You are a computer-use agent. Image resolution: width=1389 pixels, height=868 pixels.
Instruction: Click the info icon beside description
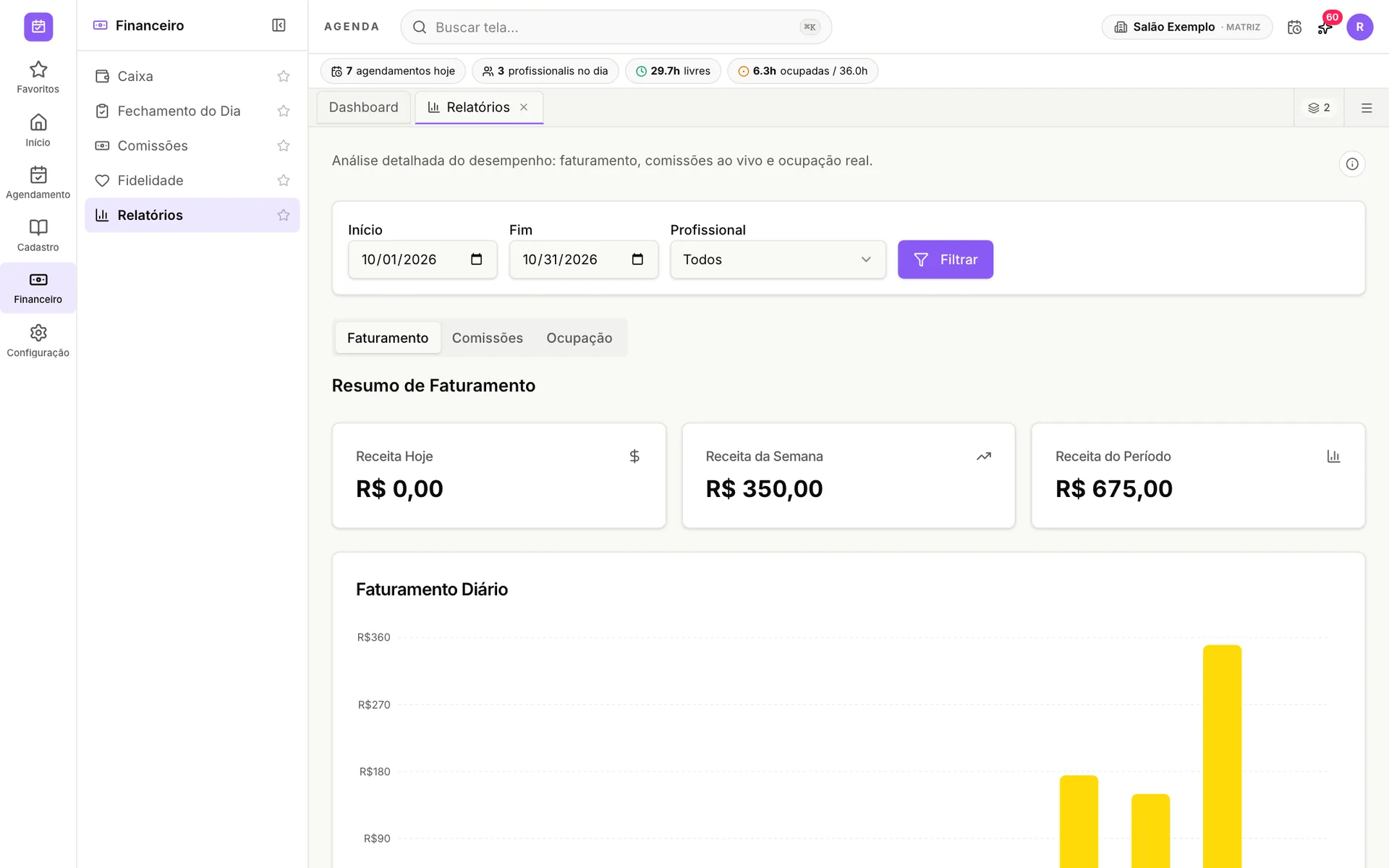tap(1351, 164)
